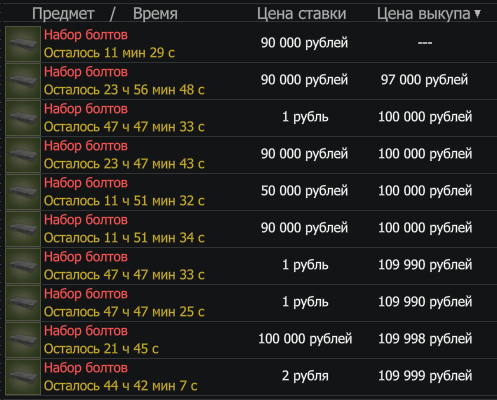The width and height of the screenshot is (497, 400).
Task: Click icon of lot with 50 000 рублей bid
Action: (23, 192)
